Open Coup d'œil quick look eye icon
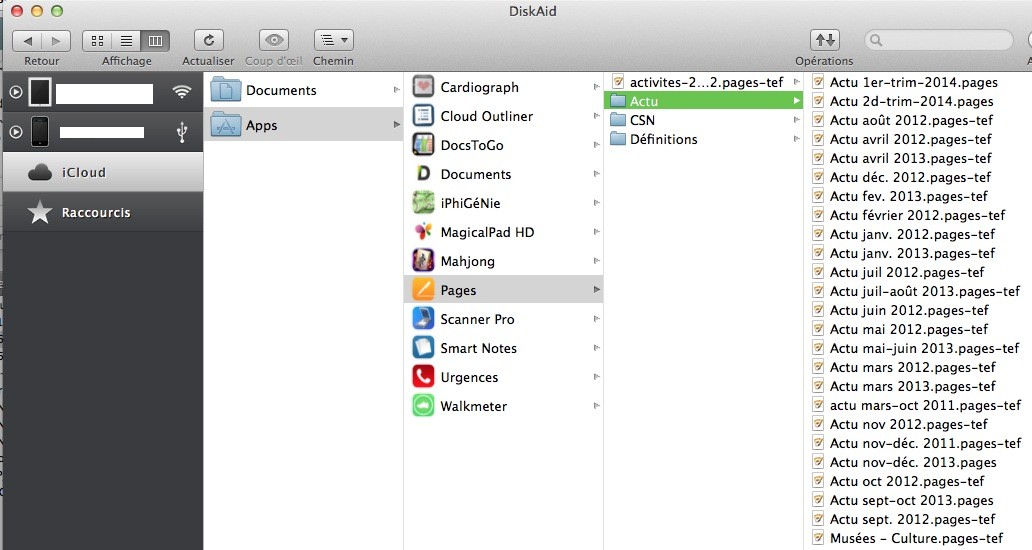This screenshot has height=550, width=1032. (273, 40)
